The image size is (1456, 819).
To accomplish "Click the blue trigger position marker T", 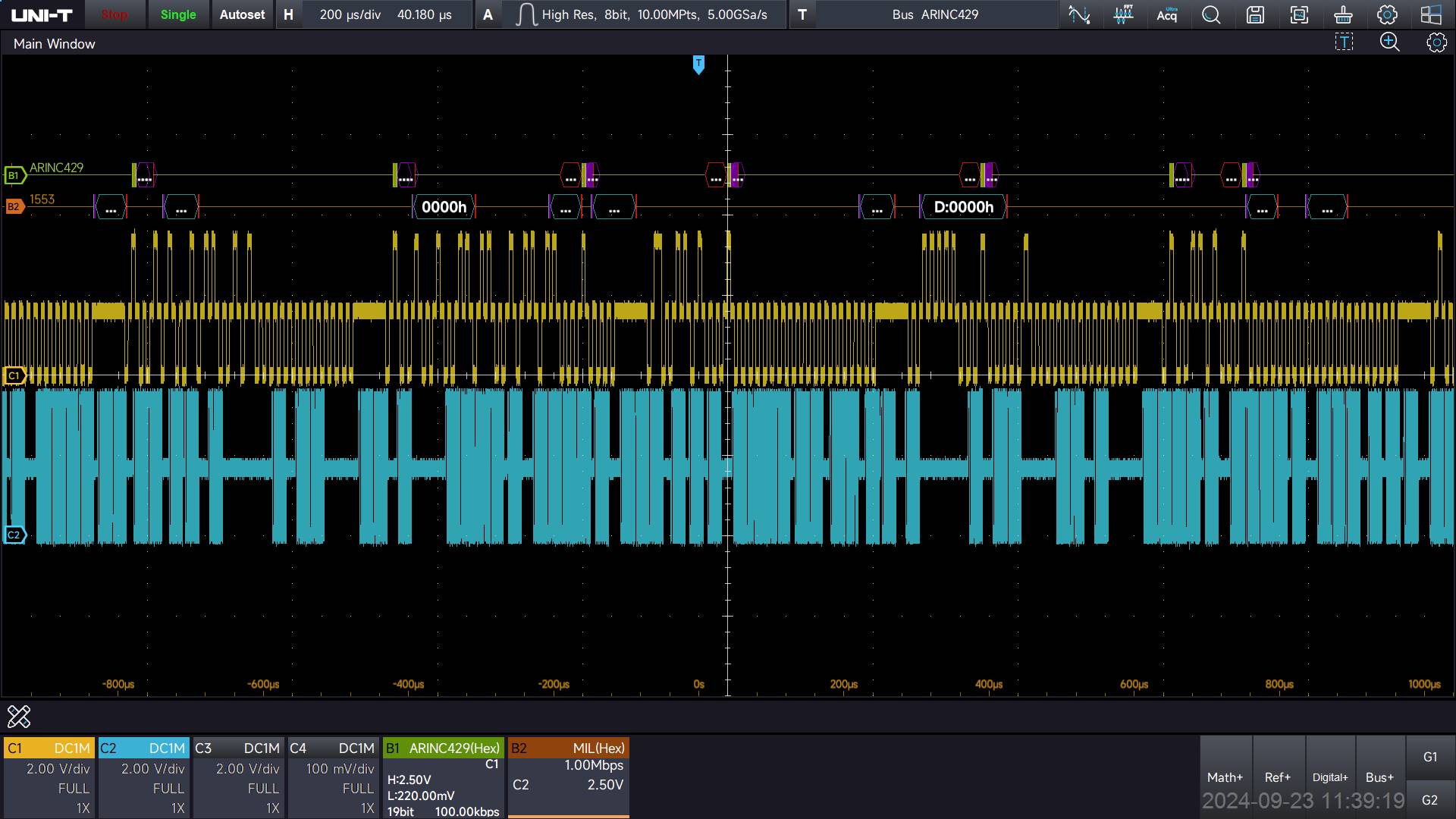I will (x=698, y=64).
